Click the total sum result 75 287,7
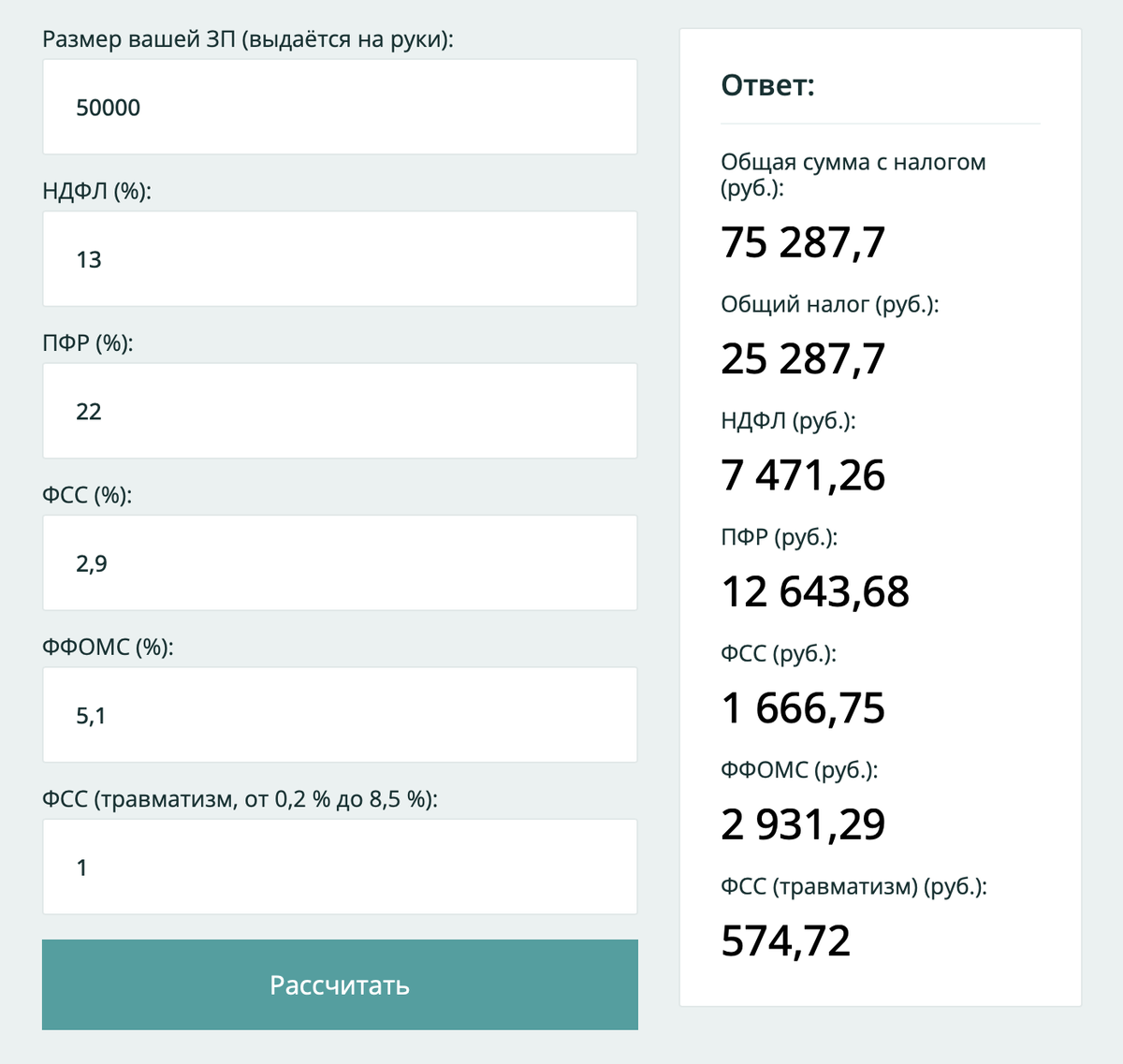 803,243
